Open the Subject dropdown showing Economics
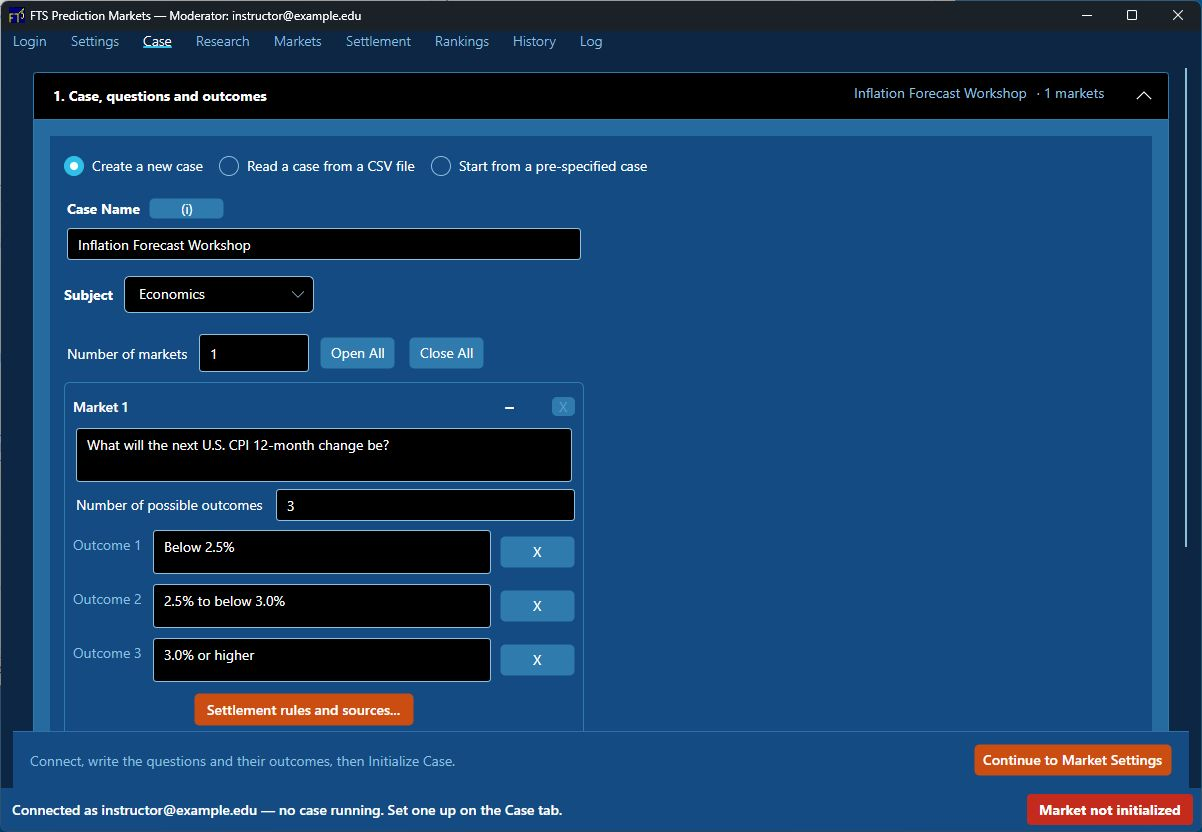The width and height of the screenshot is (1202, 832). tap(219, 294)
